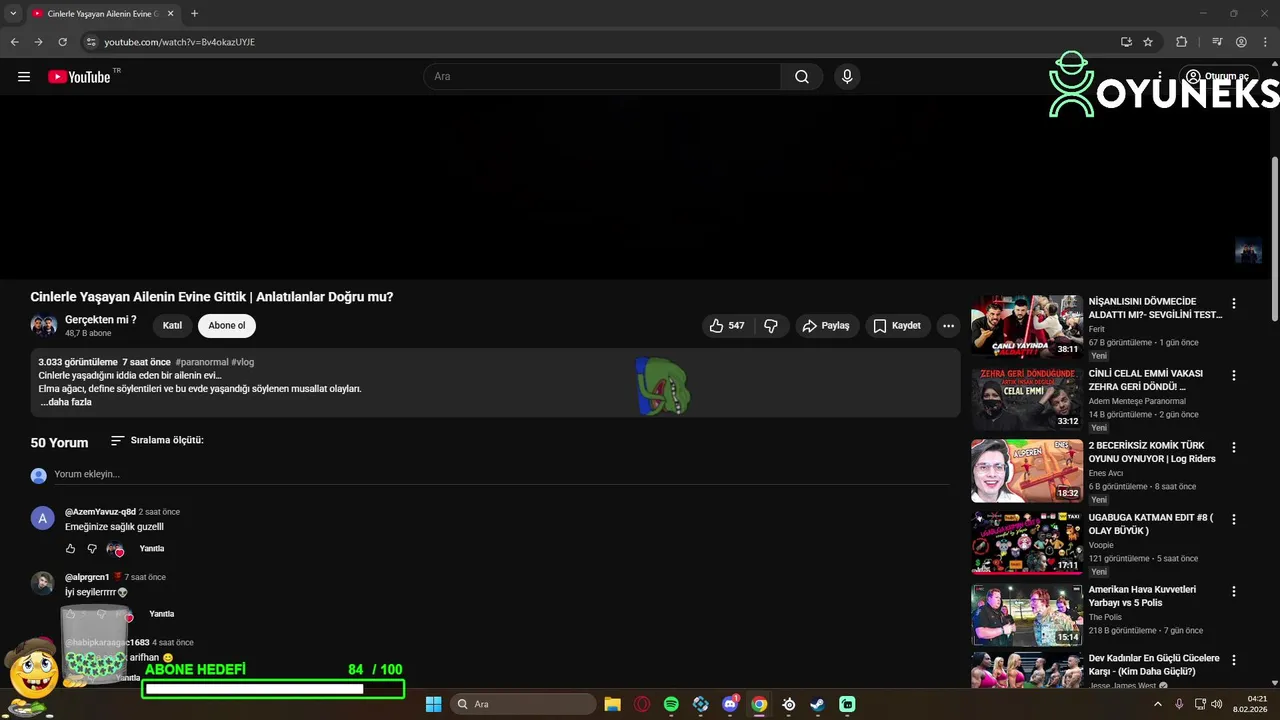
Task: Open the Gerçekten mi ? channel name link
Action: [101, 320]
